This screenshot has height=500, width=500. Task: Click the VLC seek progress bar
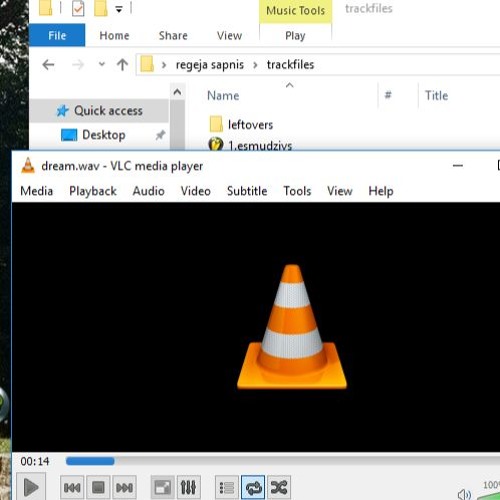(x=283, y=461)
